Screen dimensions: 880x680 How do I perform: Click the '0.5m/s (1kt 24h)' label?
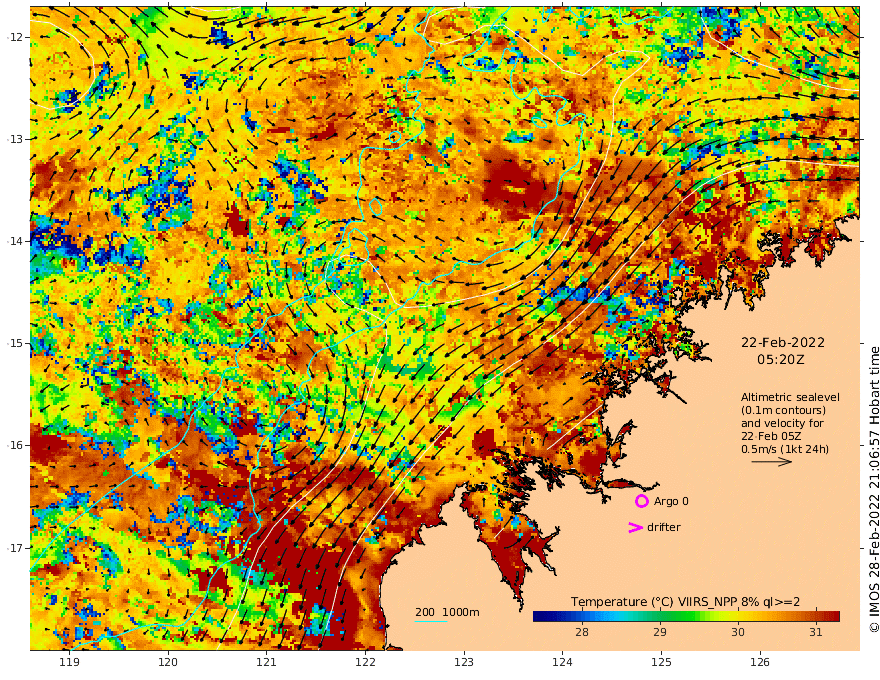pos(785,449)
